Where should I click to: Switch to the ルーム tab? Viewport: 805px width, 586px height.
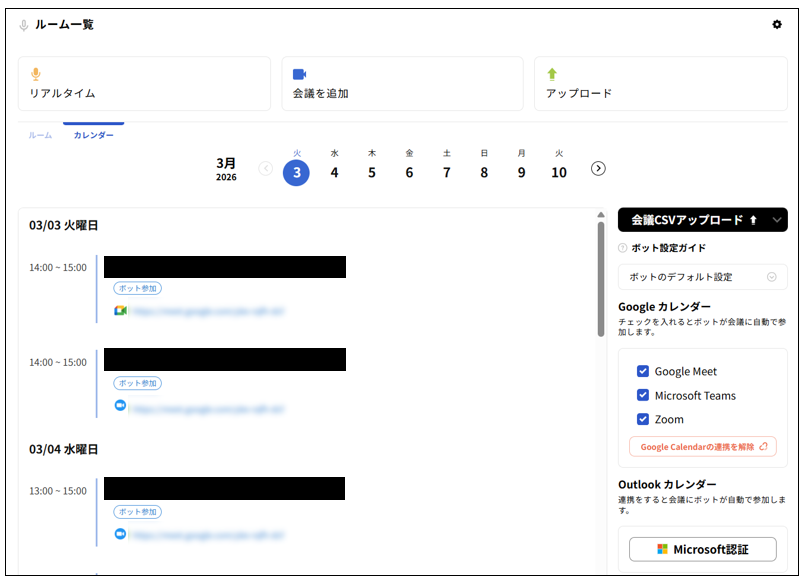coord(40,135)
